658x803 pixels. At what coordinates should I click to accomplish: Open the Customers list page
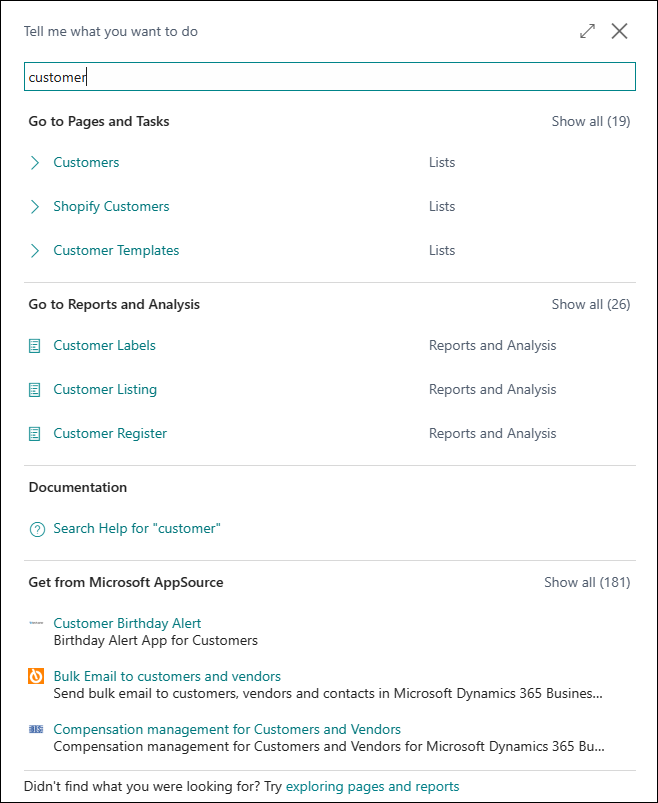[86, 162]
